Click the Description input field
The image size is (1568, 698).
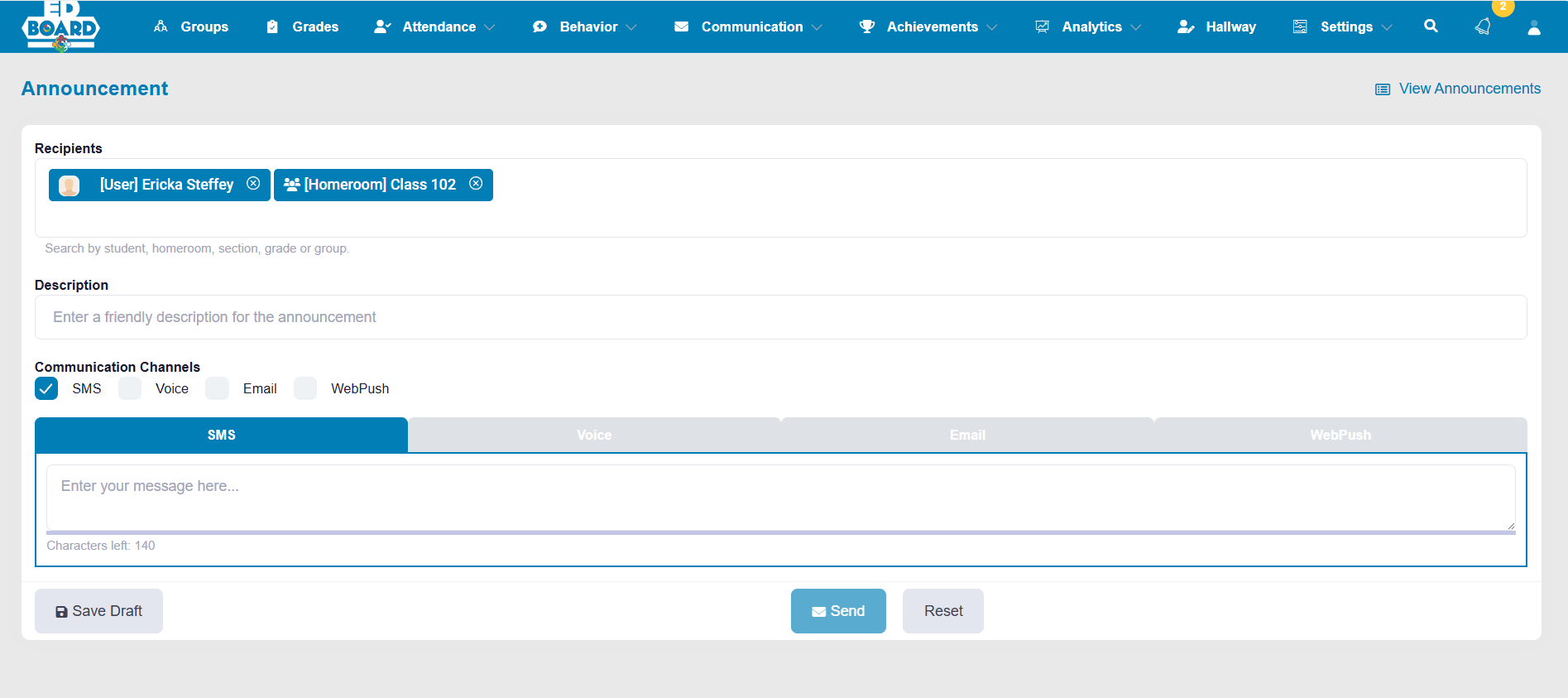click(780, 317)
